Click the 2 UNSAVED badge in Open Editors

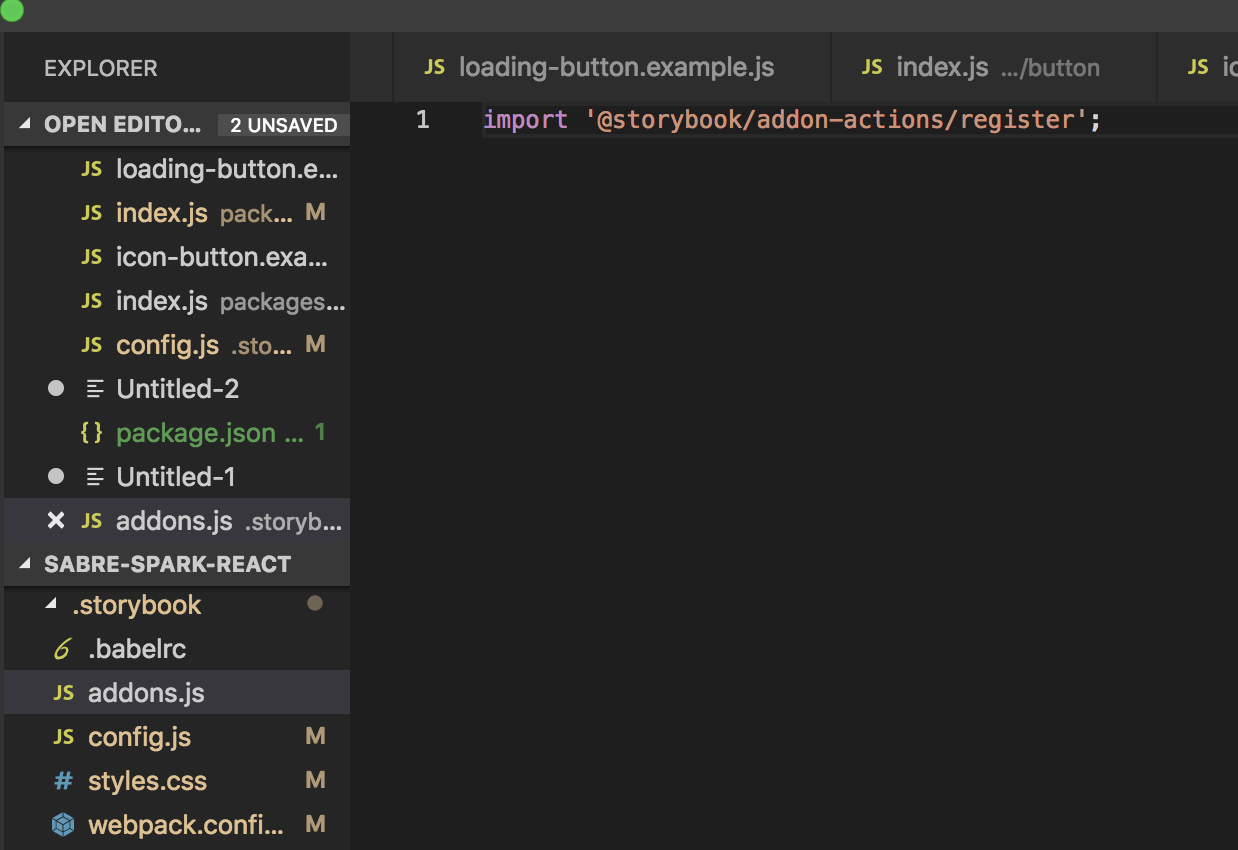283,124
